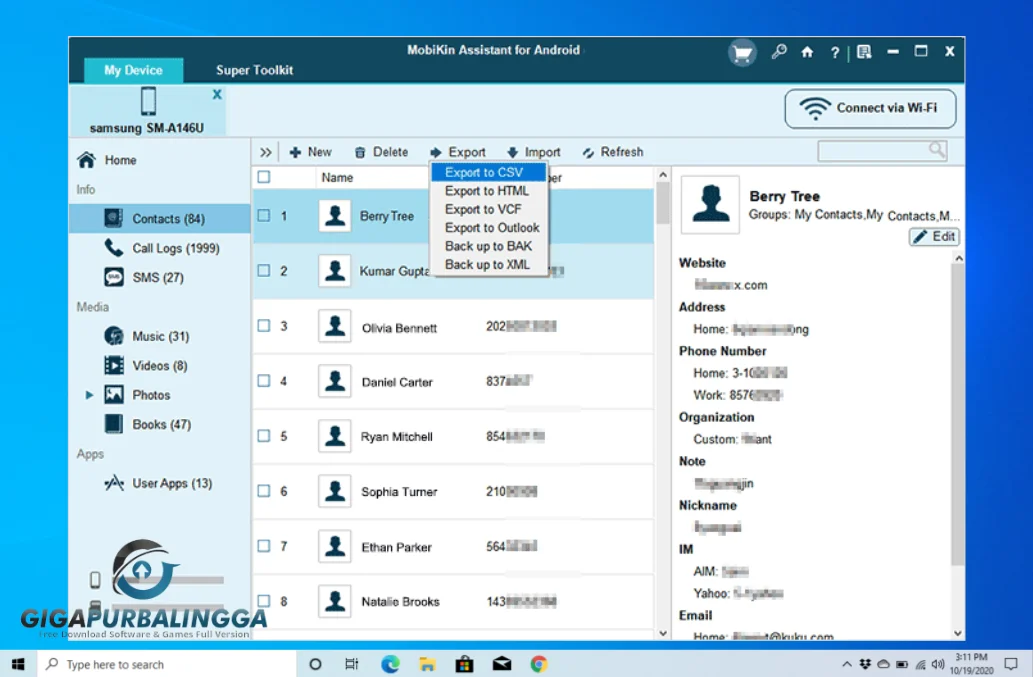Click Daniel Carter's avatar icon
1033x677 pixels.
[x=335, y=381]
